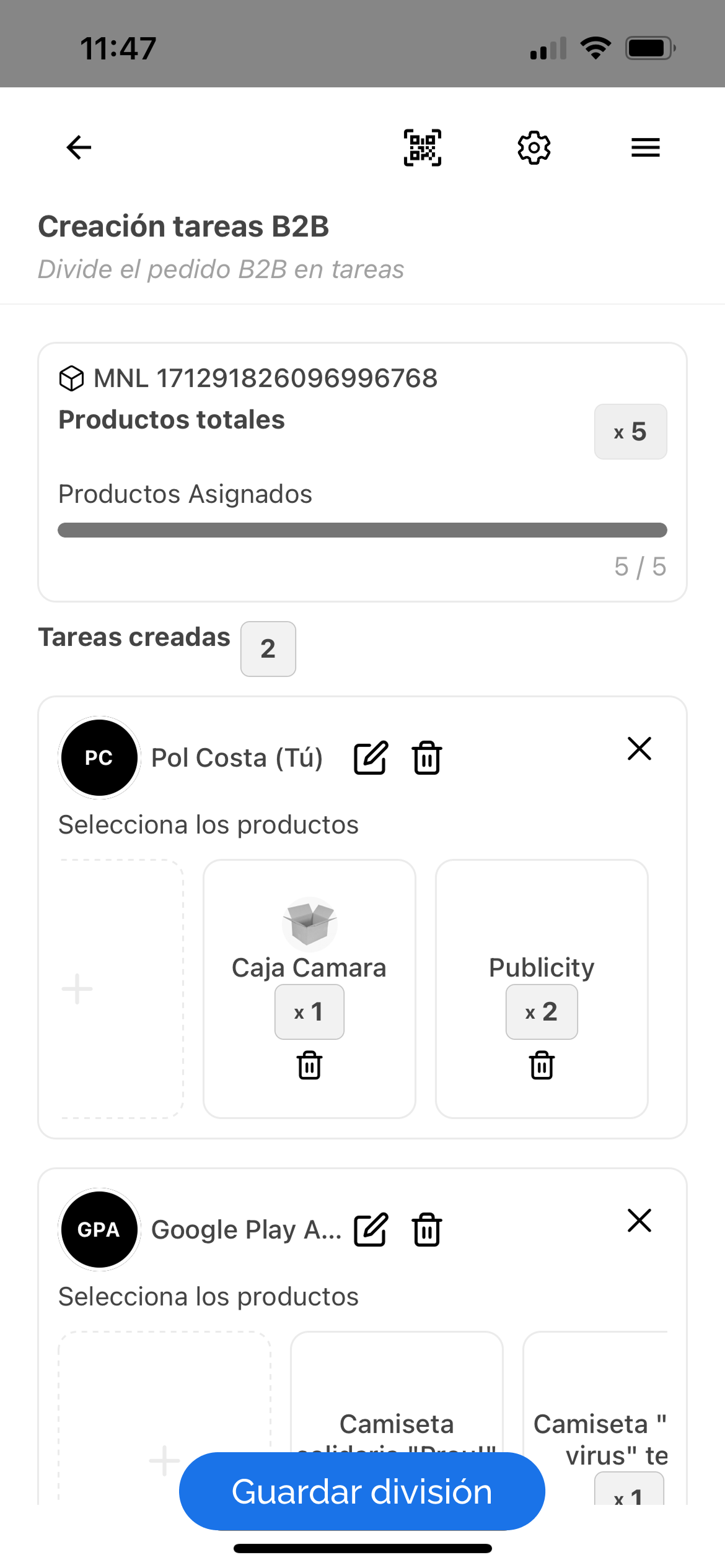Collapse the Pol Costa task card
725x1568 pixels.
639,749
